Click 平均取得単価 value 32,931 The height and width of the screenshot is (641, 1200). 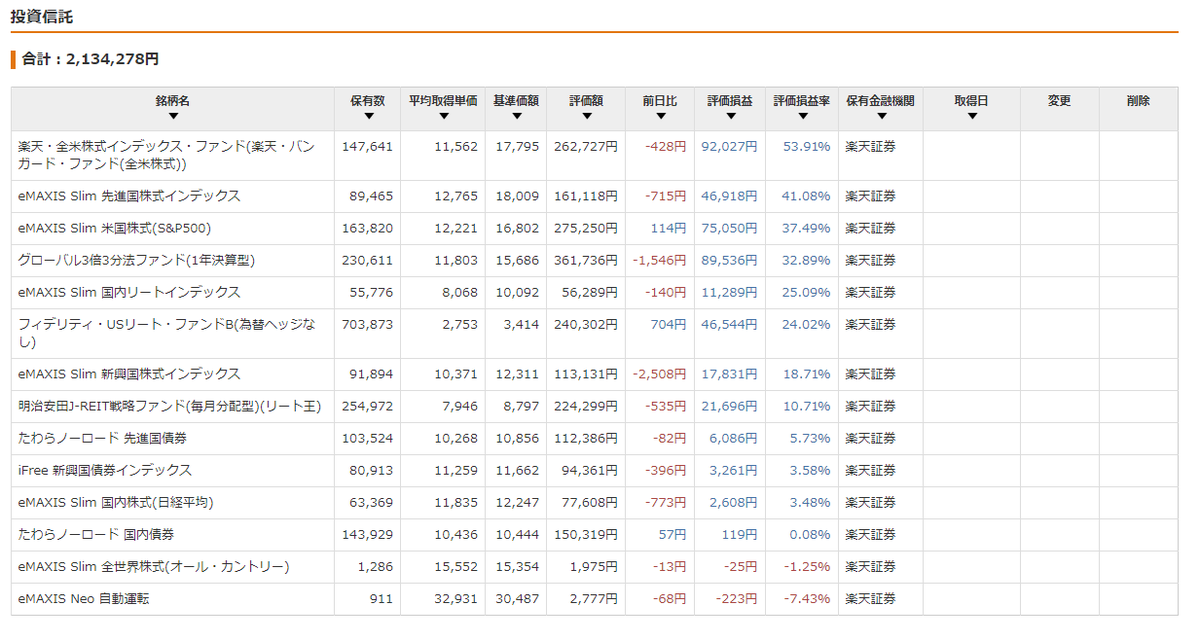tap(456, 598)
